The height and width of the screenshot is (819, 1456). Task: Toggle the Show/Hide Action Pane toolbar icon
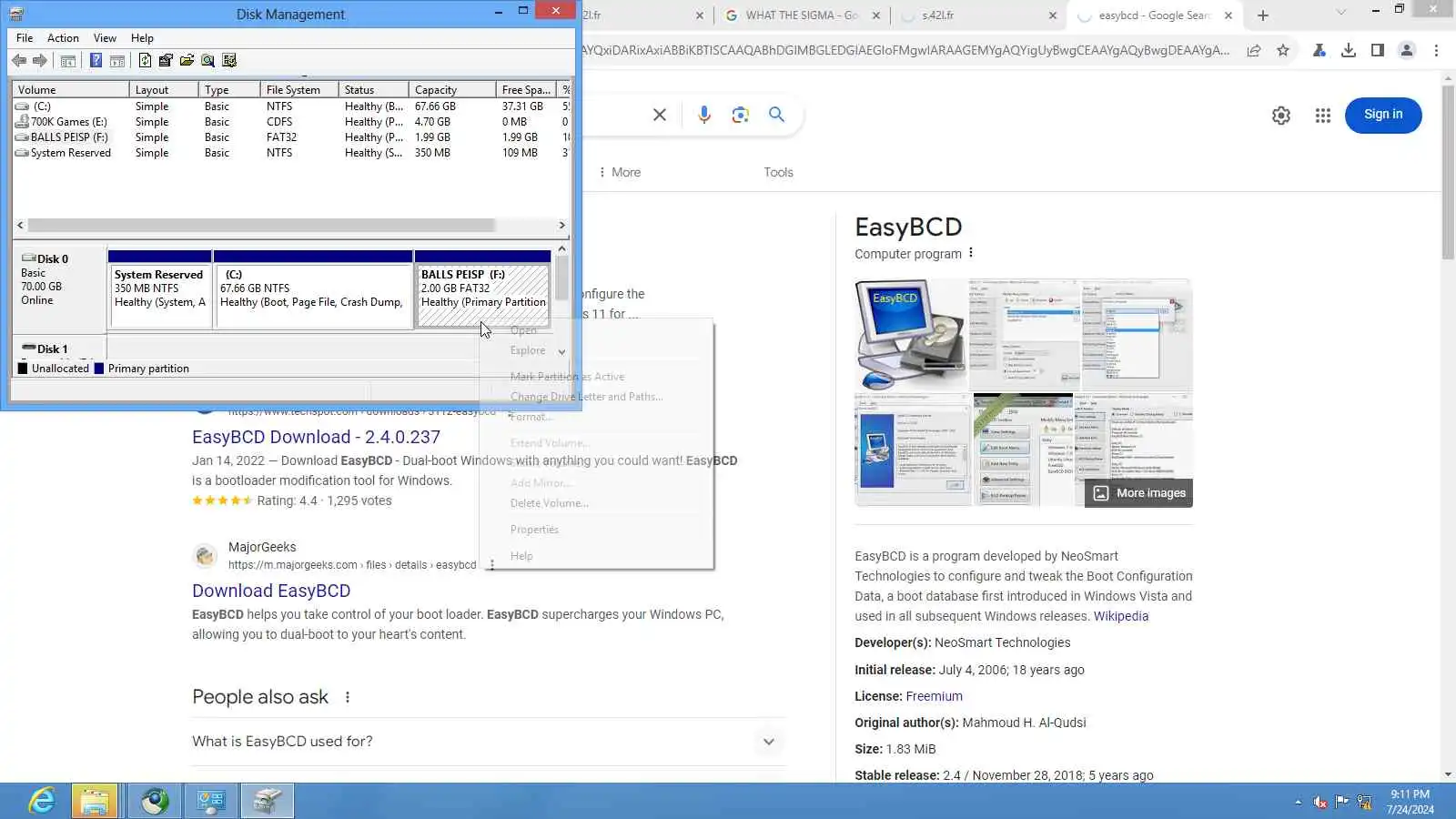tap(117, 61)
